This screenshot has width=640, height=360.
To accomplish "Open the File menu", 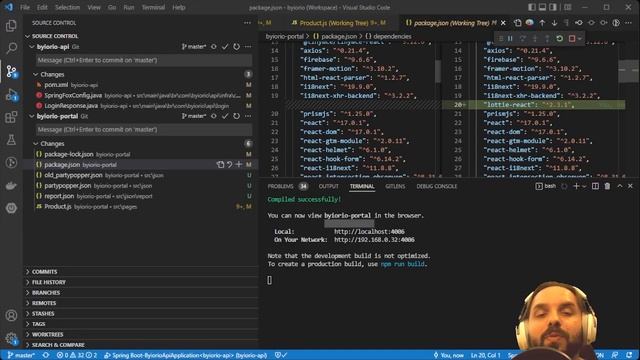I will coord(25,7).
